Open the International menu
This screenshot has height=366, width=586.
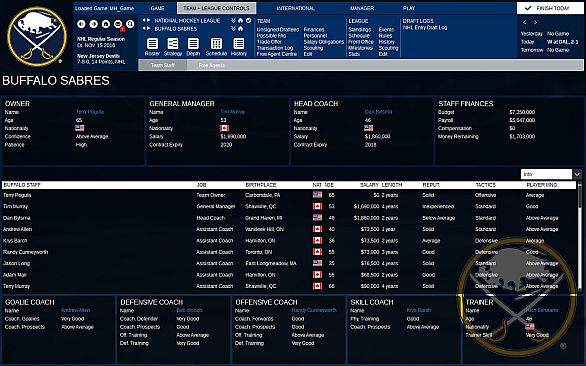point(296,8)
